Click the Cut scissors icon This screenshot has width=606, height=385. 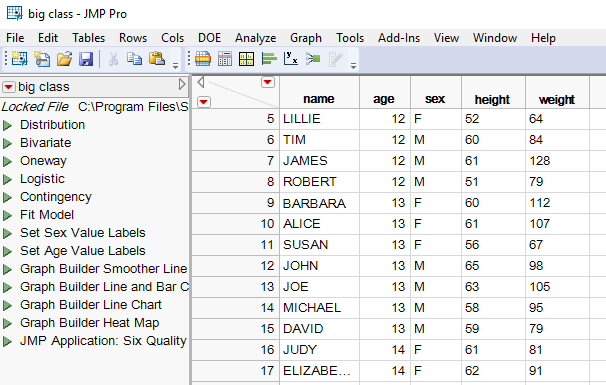point(113,59)
